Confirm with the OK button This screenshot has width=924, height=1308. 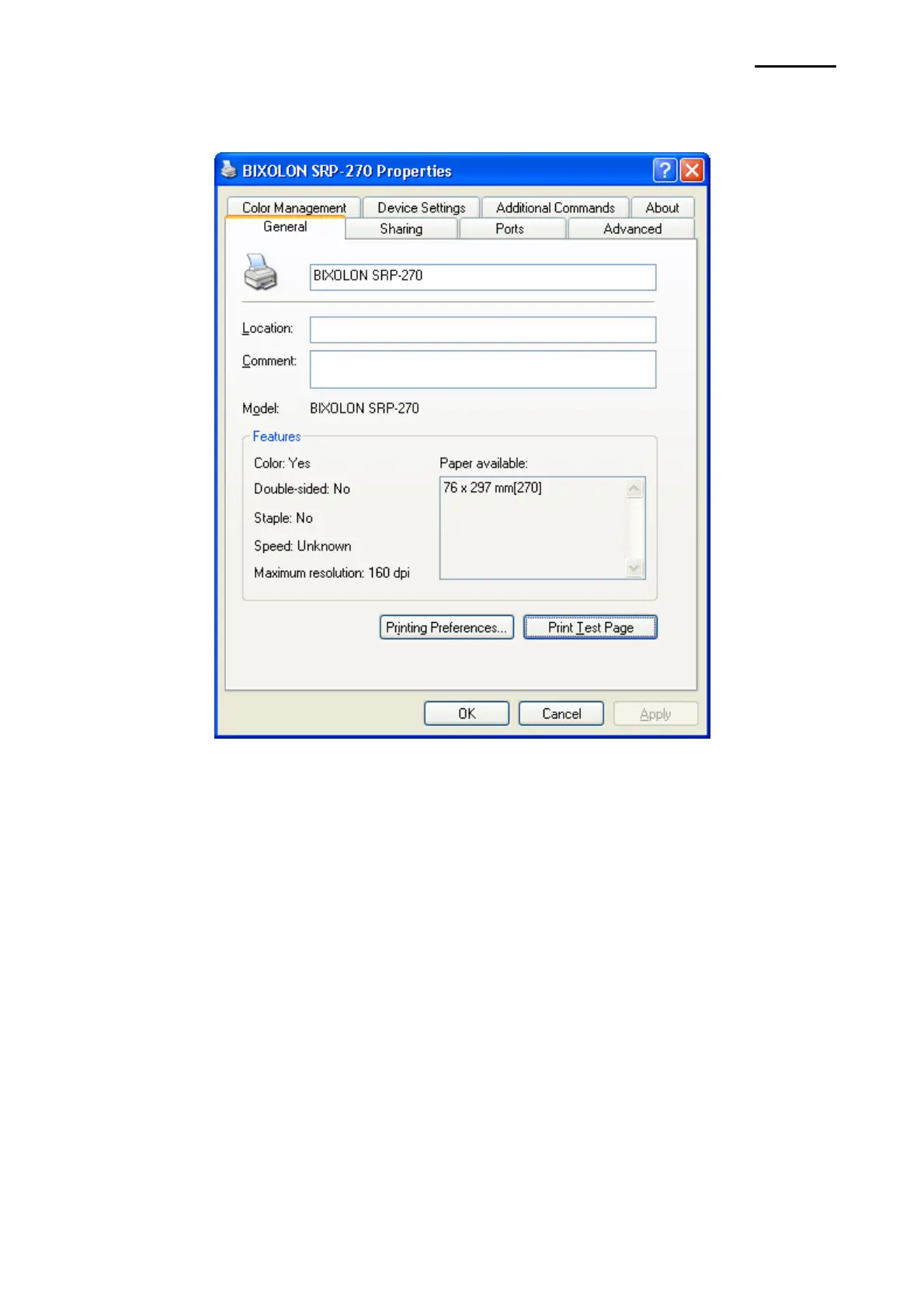[x=467, y=714]
